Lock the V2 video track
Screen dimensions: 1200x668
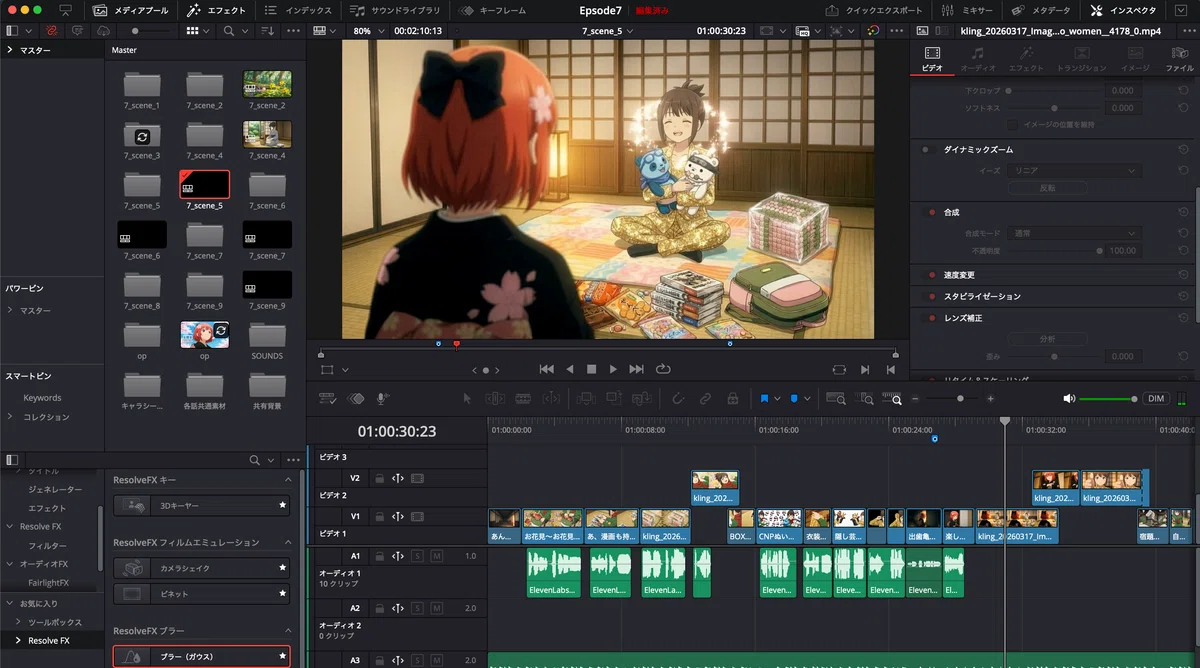pyautogui.click(x=379, y=478)
